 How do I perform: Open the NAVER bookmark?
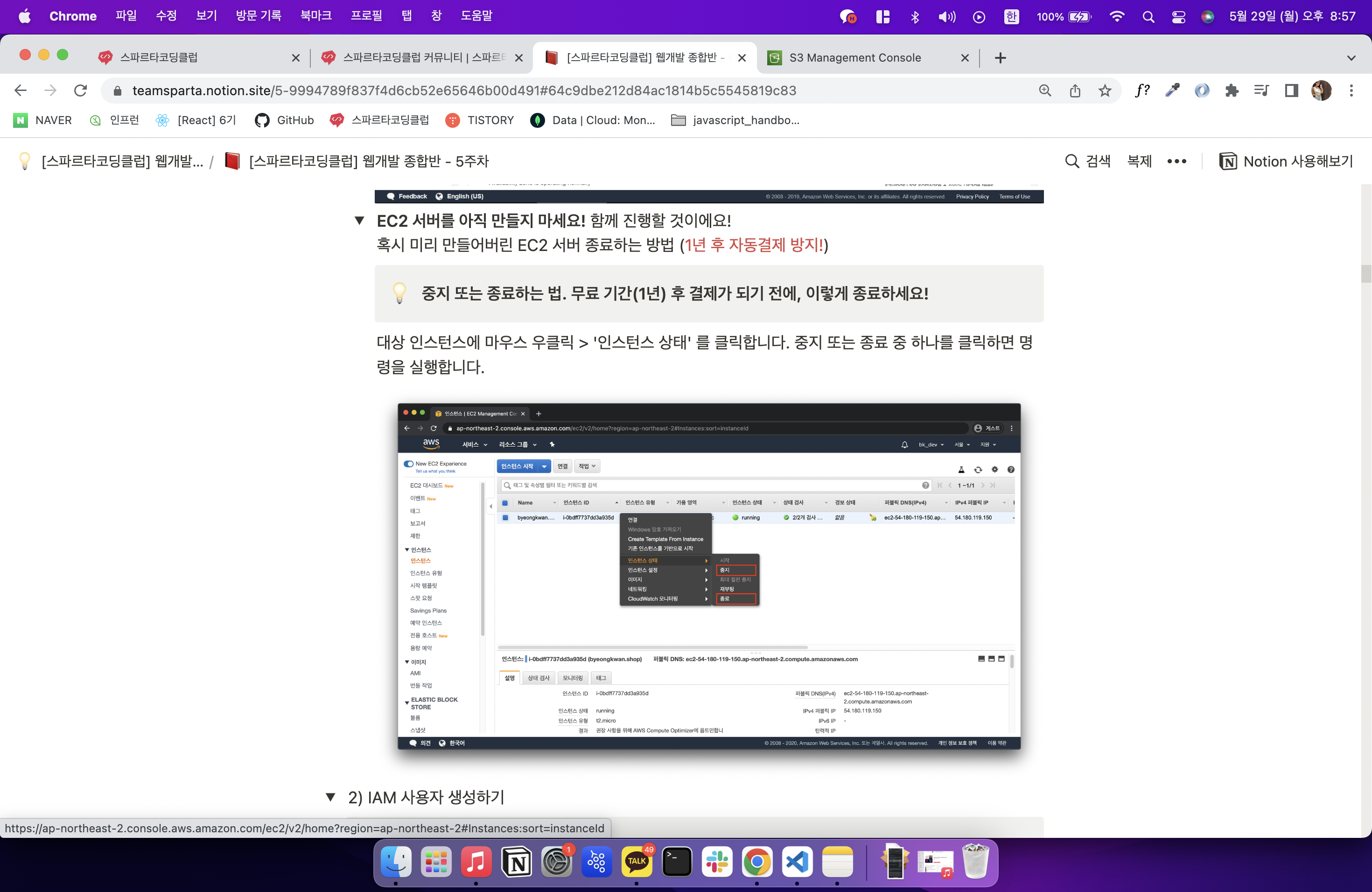pyautogui.click(x=42, y=120)
